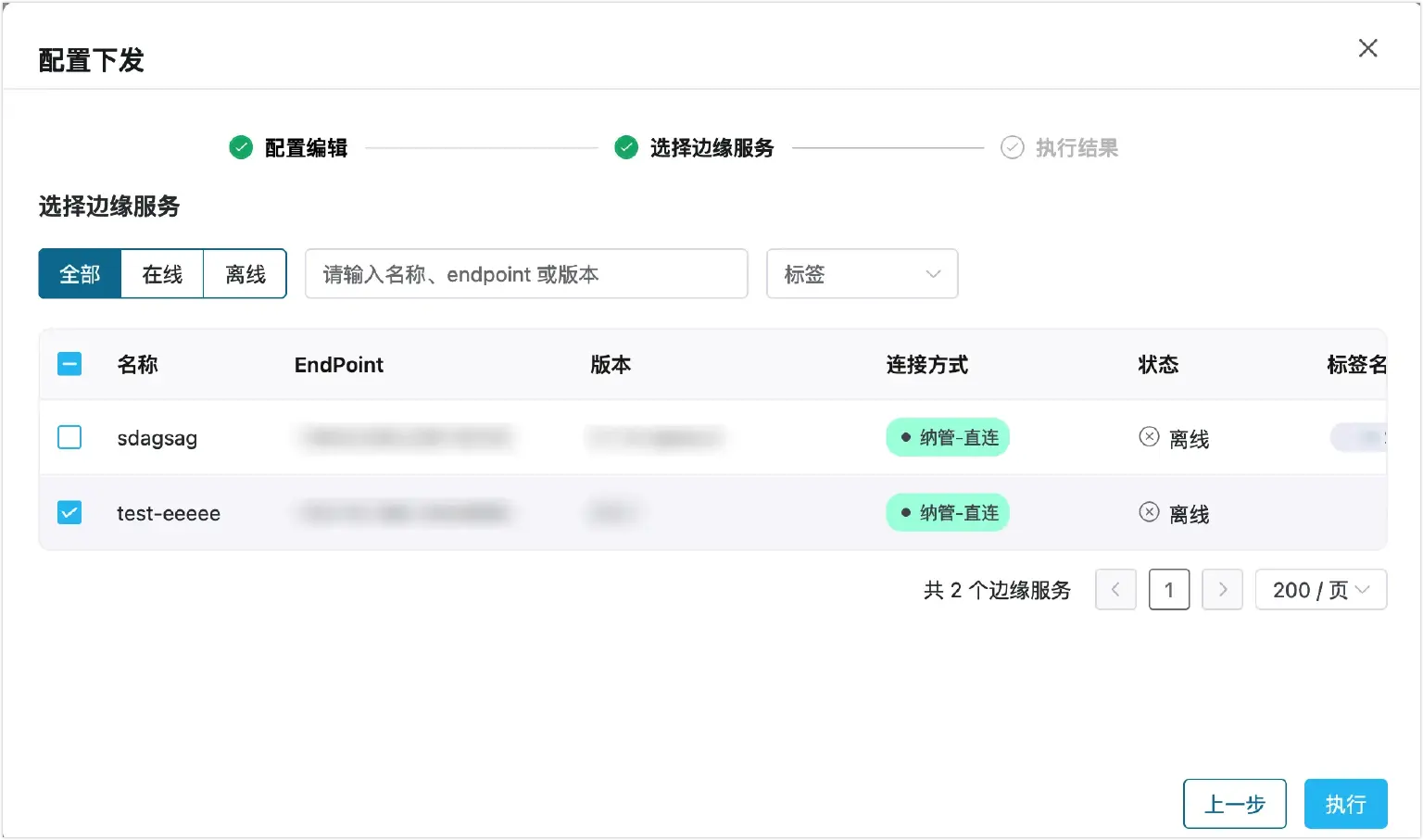Click the offline status icon beside sdagsag
The height and width of the screenshot is (840, 1423).
[1149, 437]
